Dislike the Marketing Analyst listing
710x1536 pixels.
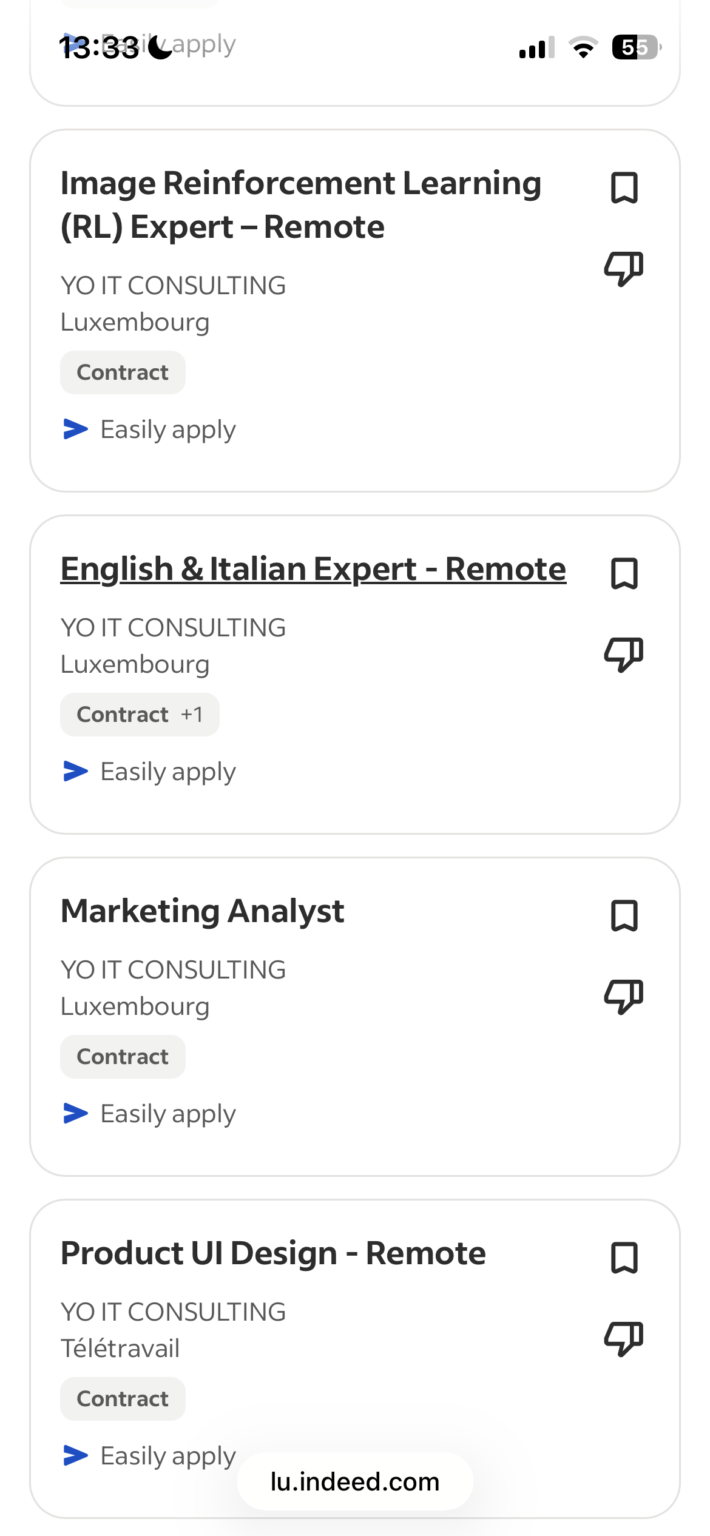click(623, 995)
